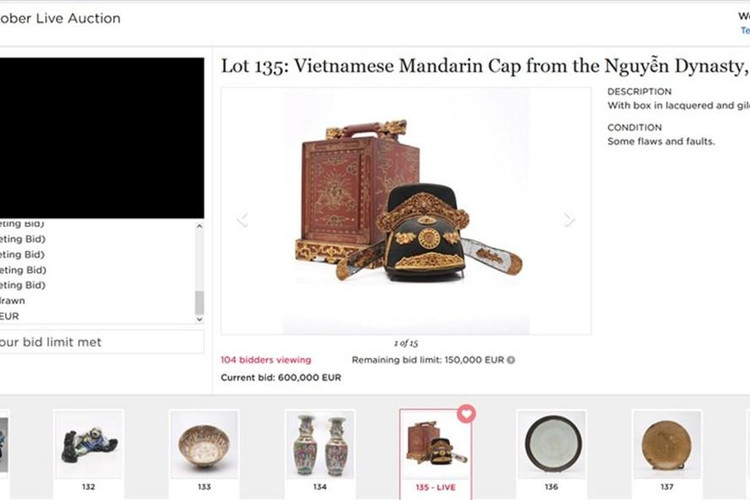Select the 135 - LIVE lot thumbnail
The height and width of the screenshot is (500, 750).
coord(435,454)
